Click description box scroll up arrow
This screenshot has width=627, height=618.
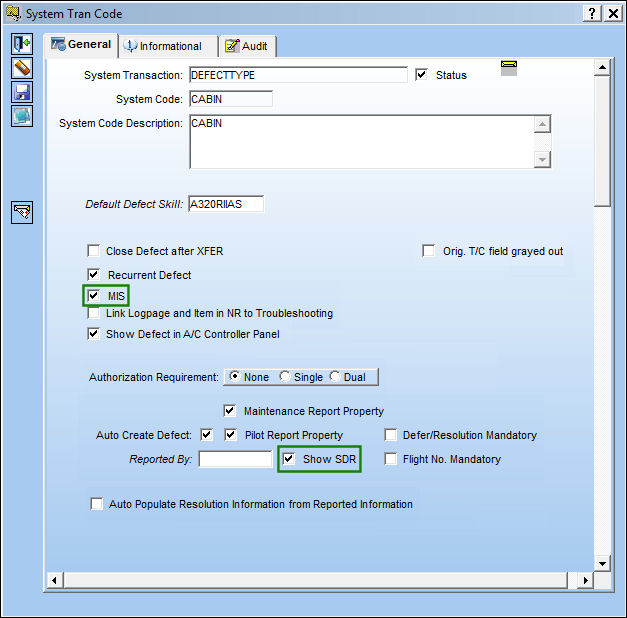pyautogui.click(x=542, y=124)
